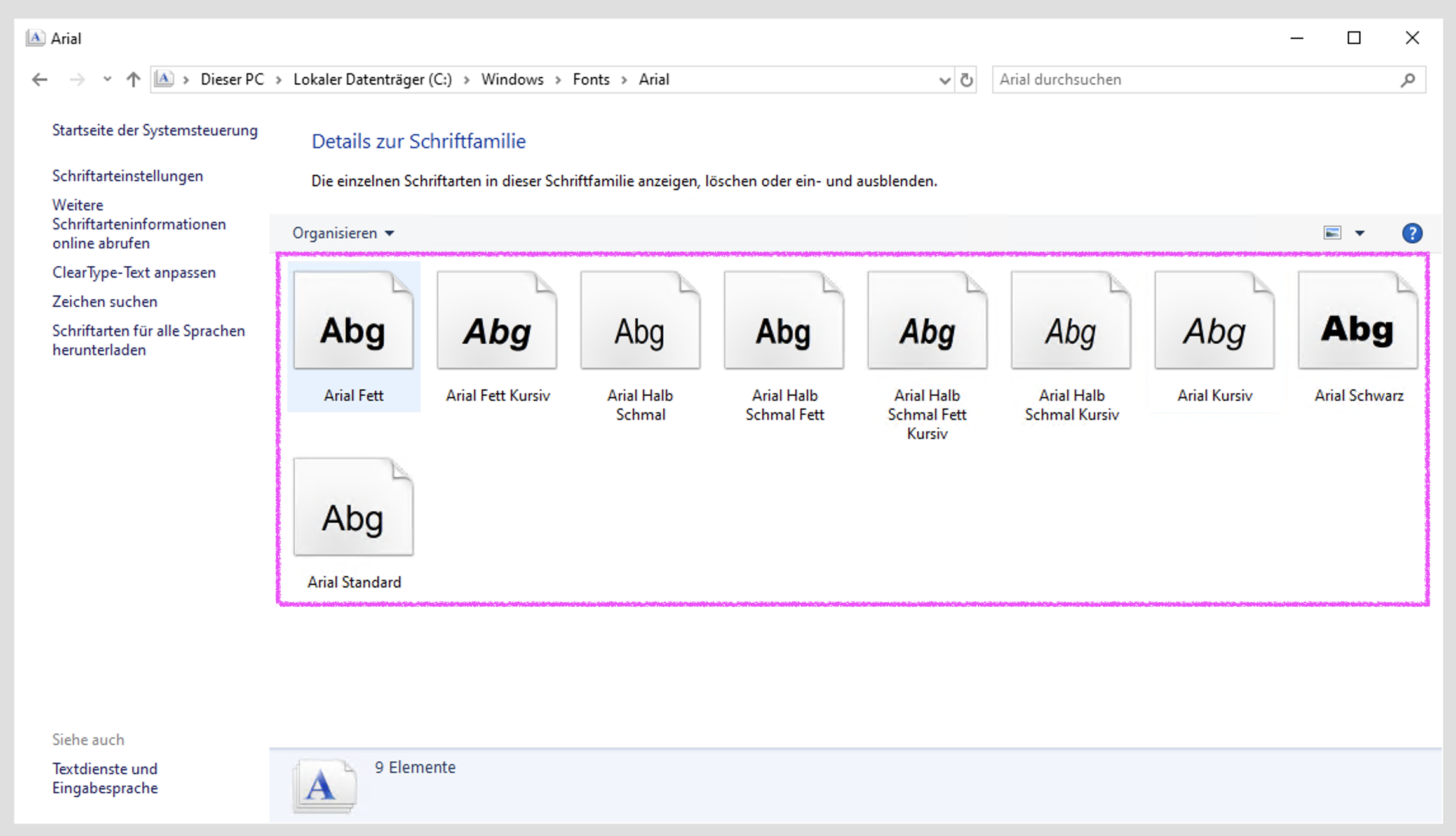Open the view options dropdown arrow
Image resolution: width=1456 pixels, height=836 pixels.
pyautogui.click(x=1360, y=233)
